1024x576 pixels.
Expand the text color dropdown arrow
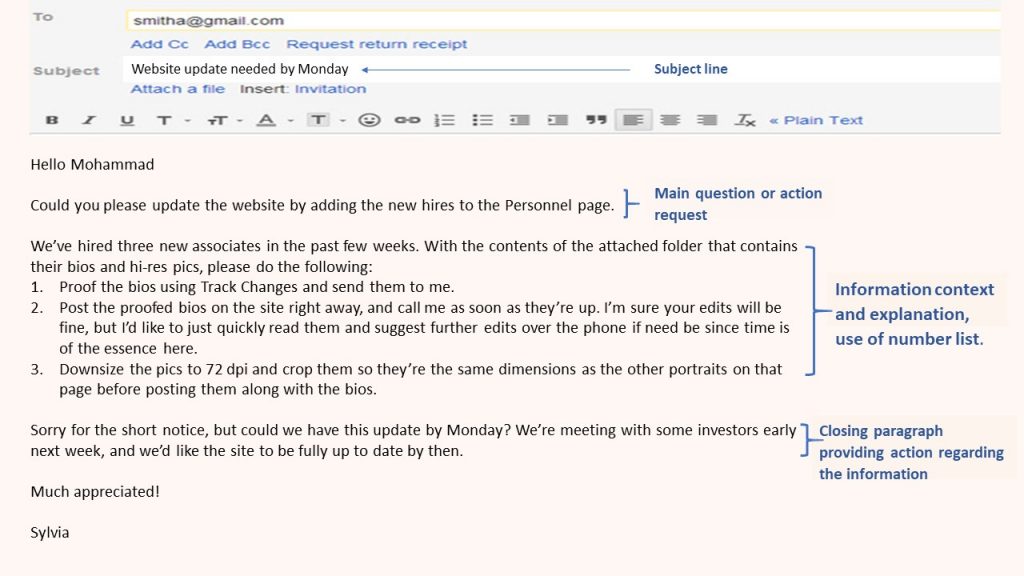coord(291,121)
